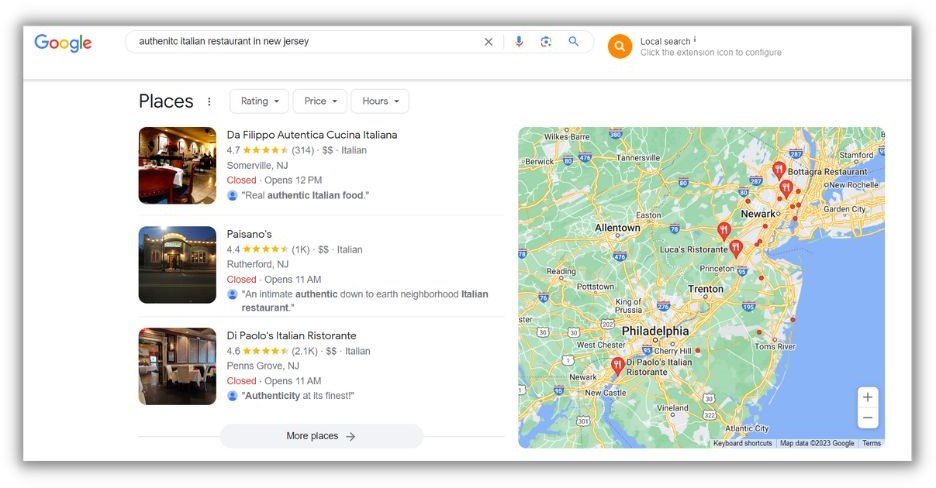Open Da Filippo Autentica Cucina Italiana listing
The height and width of the screenshot is (488, 936).
[x=312, y=135]
